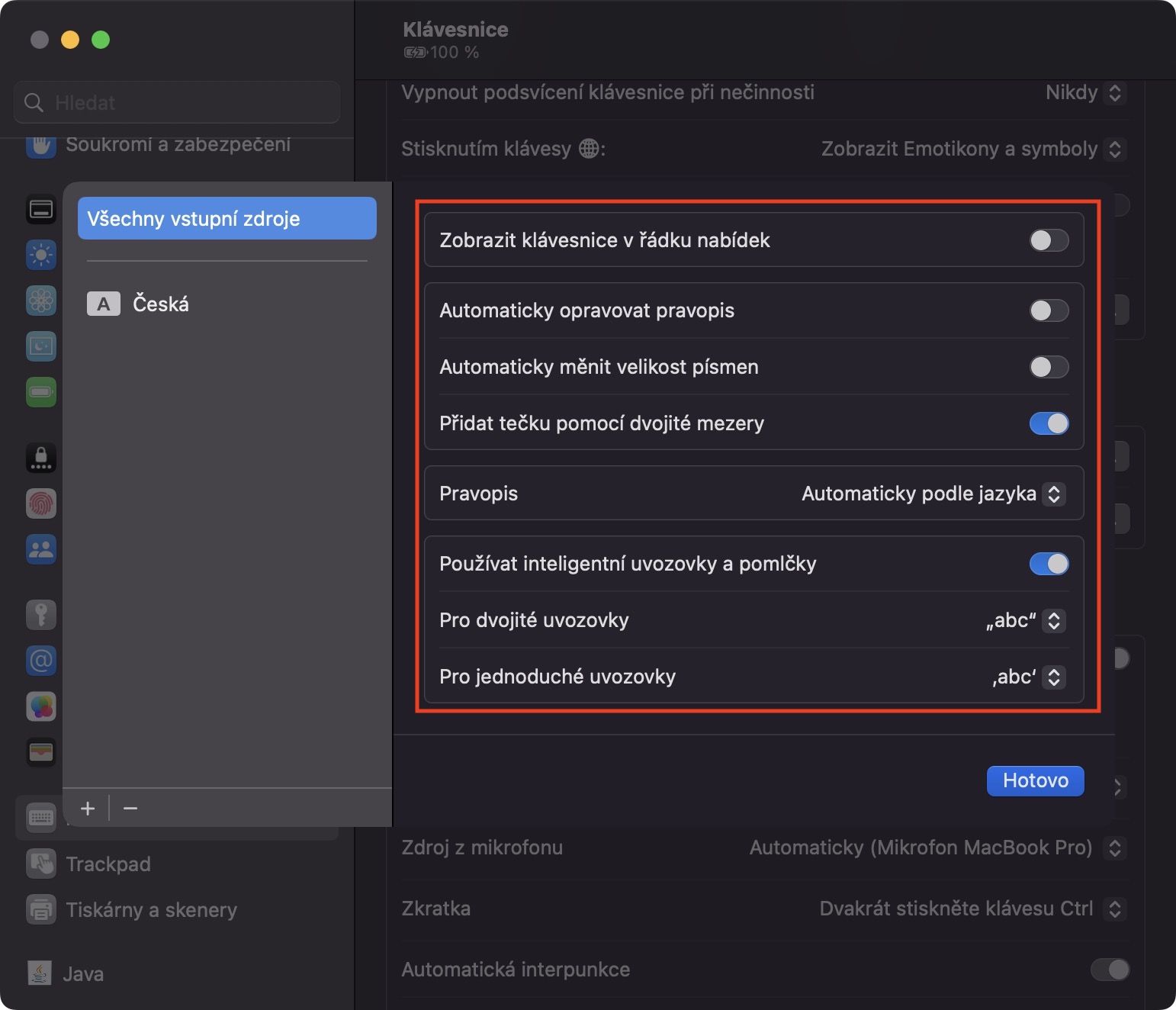The height and width of the screenshot is (1010, 1176).
Task: Expand Pro jednoduché uvozovky dropdown
Action: pos(1053,677)
